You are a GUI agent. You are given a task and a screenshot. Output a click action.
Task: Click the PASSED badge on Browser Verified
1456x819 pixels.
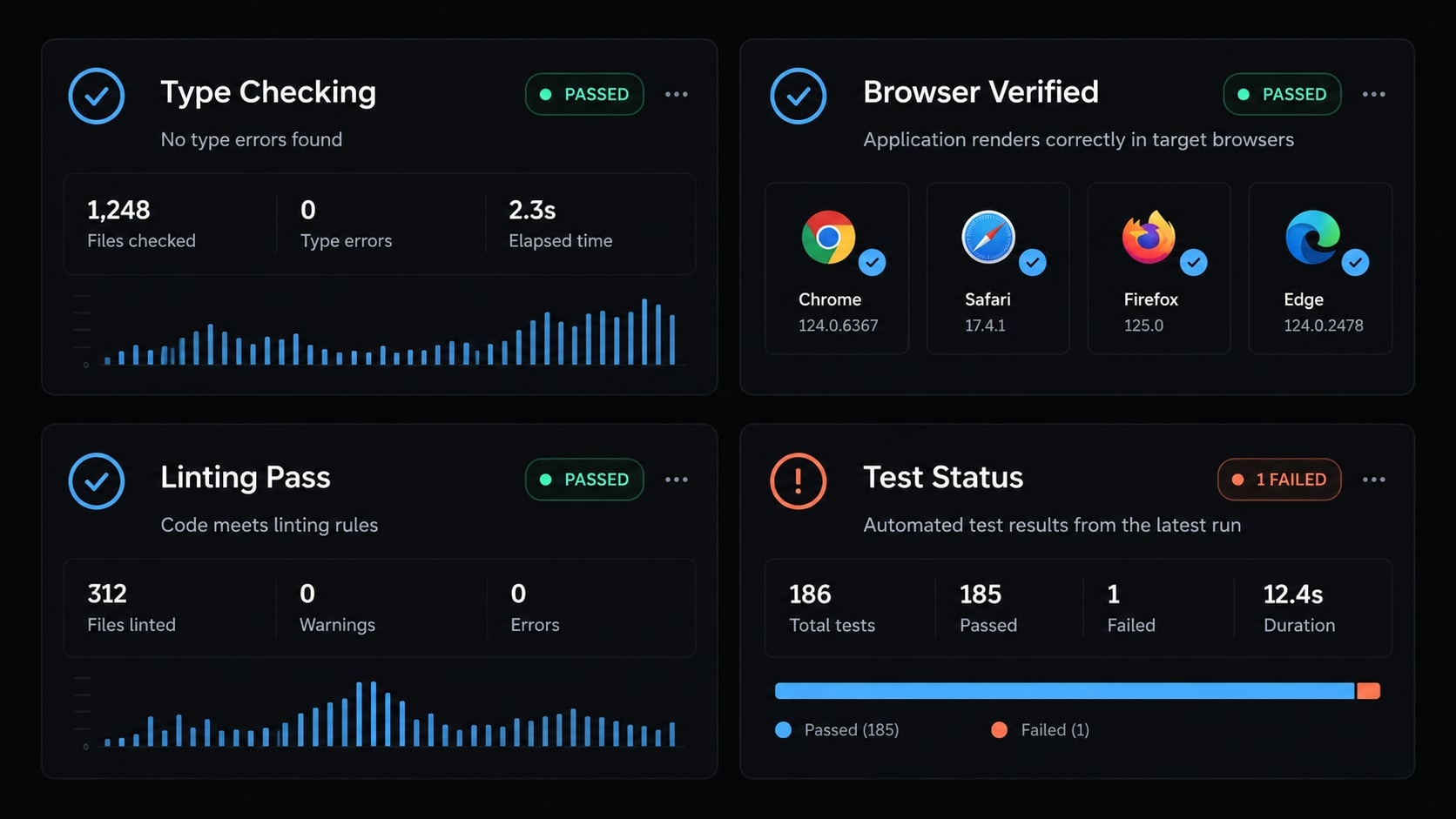pyautogui.click(x=1282, y=94)
